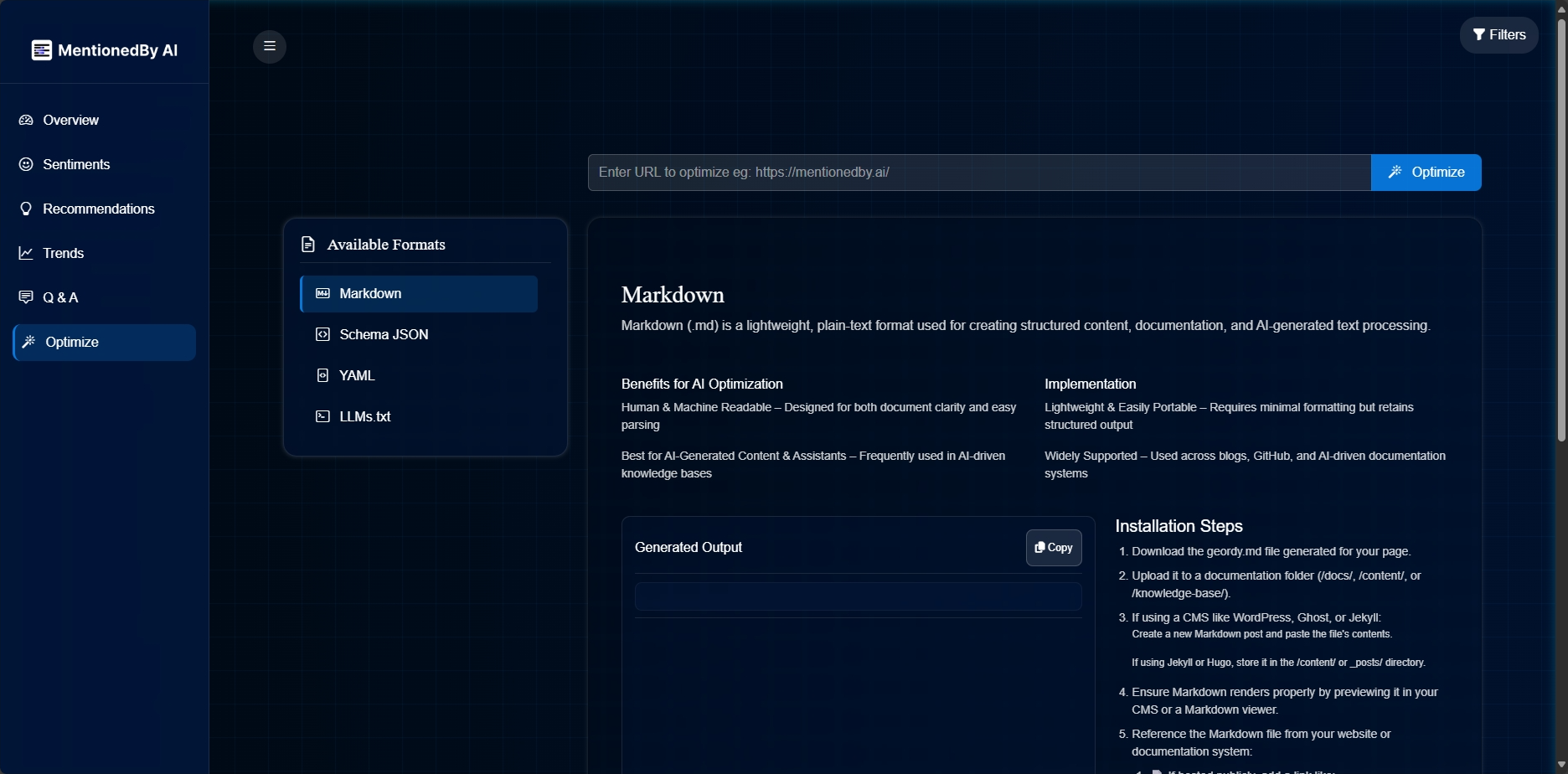
Task: Click the Installation Steps heading
Action: tap(1179, 526)
